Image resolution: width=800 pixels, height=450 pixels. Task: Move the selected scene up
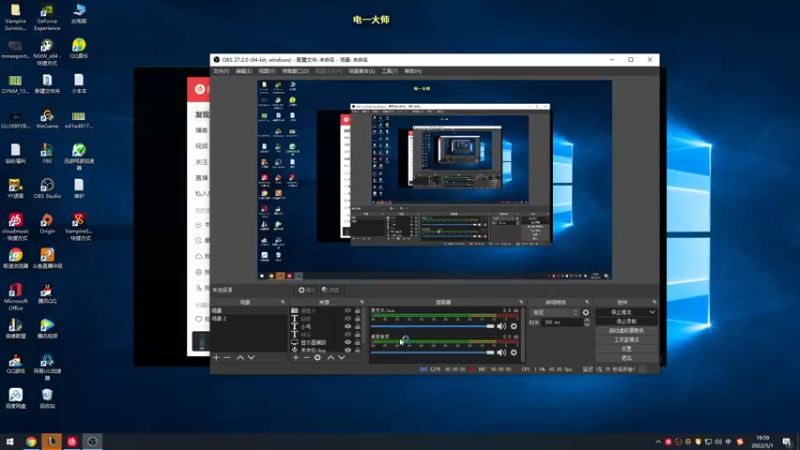[x=240, y=358]
